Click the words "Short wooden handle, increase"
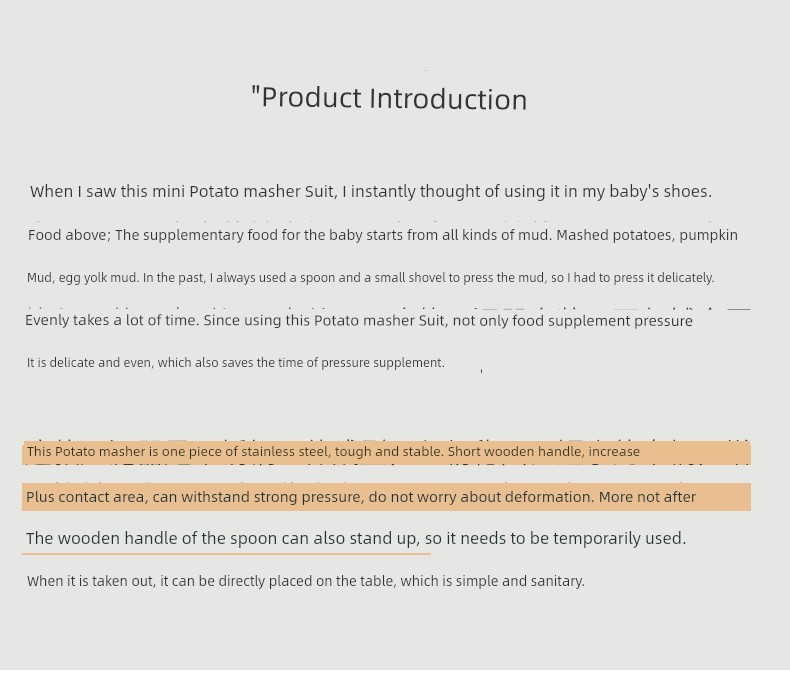This screenshot has width=790, height=680. coord(544,452)
